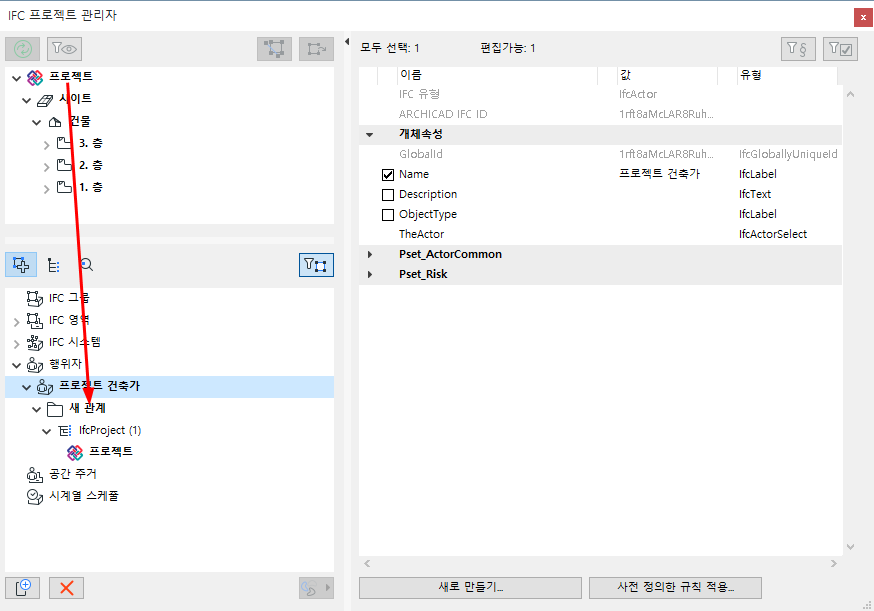Select the TheActor property row
The image size is (874, 611).
point(600,234)
